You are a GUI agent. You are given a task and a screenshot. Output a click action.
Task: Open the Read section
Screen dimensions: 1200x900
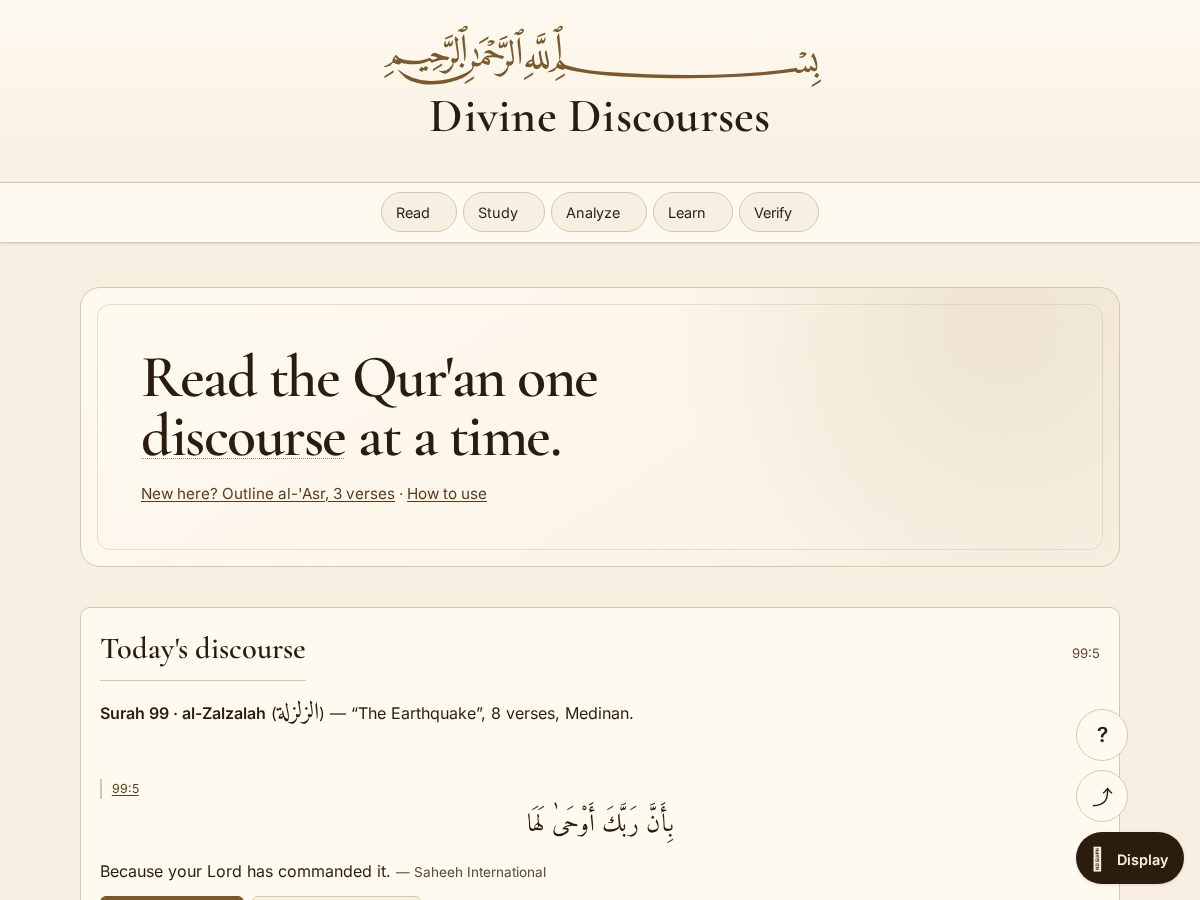click(418, 212)
